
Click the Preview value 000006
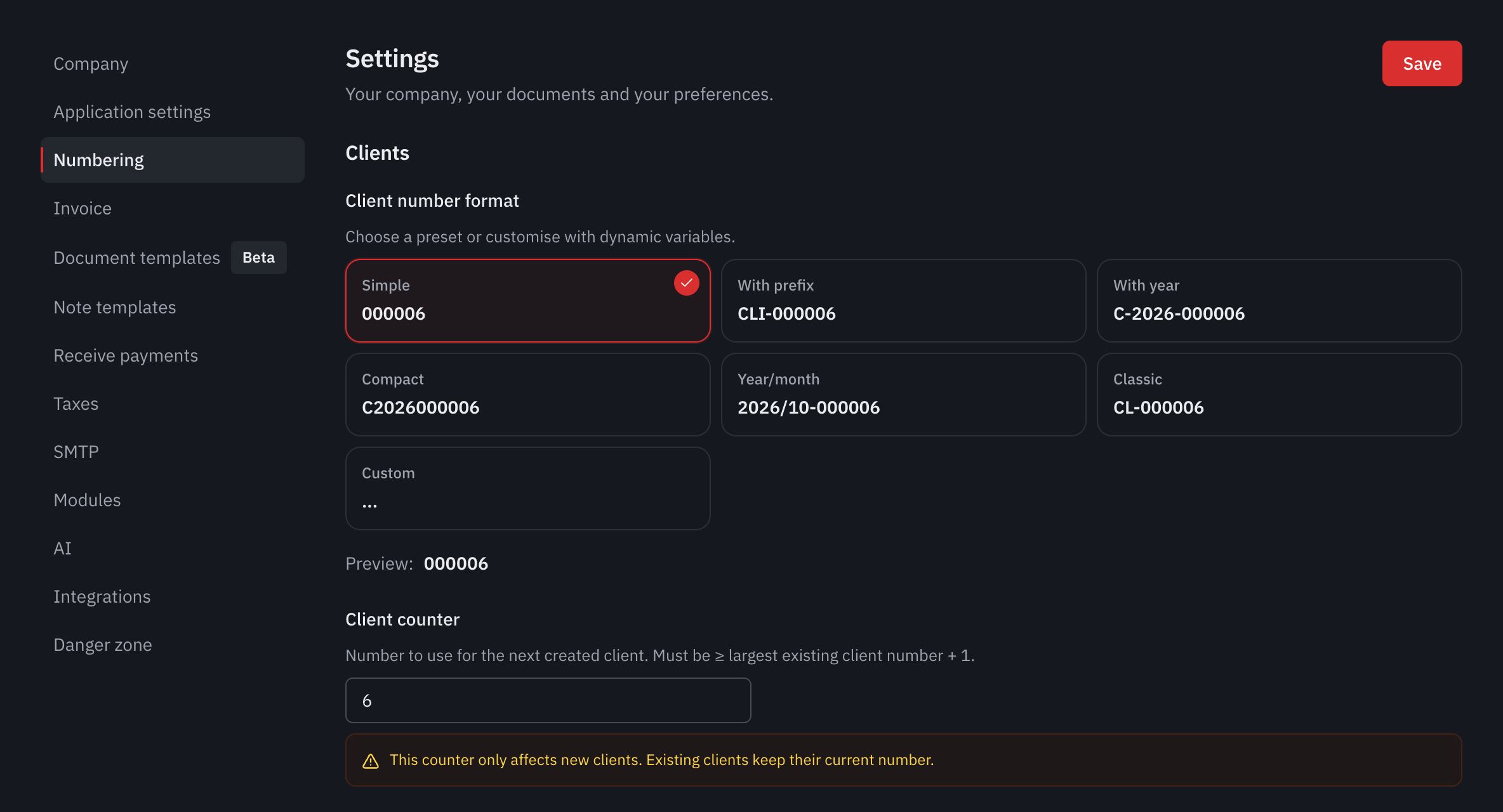456,563
